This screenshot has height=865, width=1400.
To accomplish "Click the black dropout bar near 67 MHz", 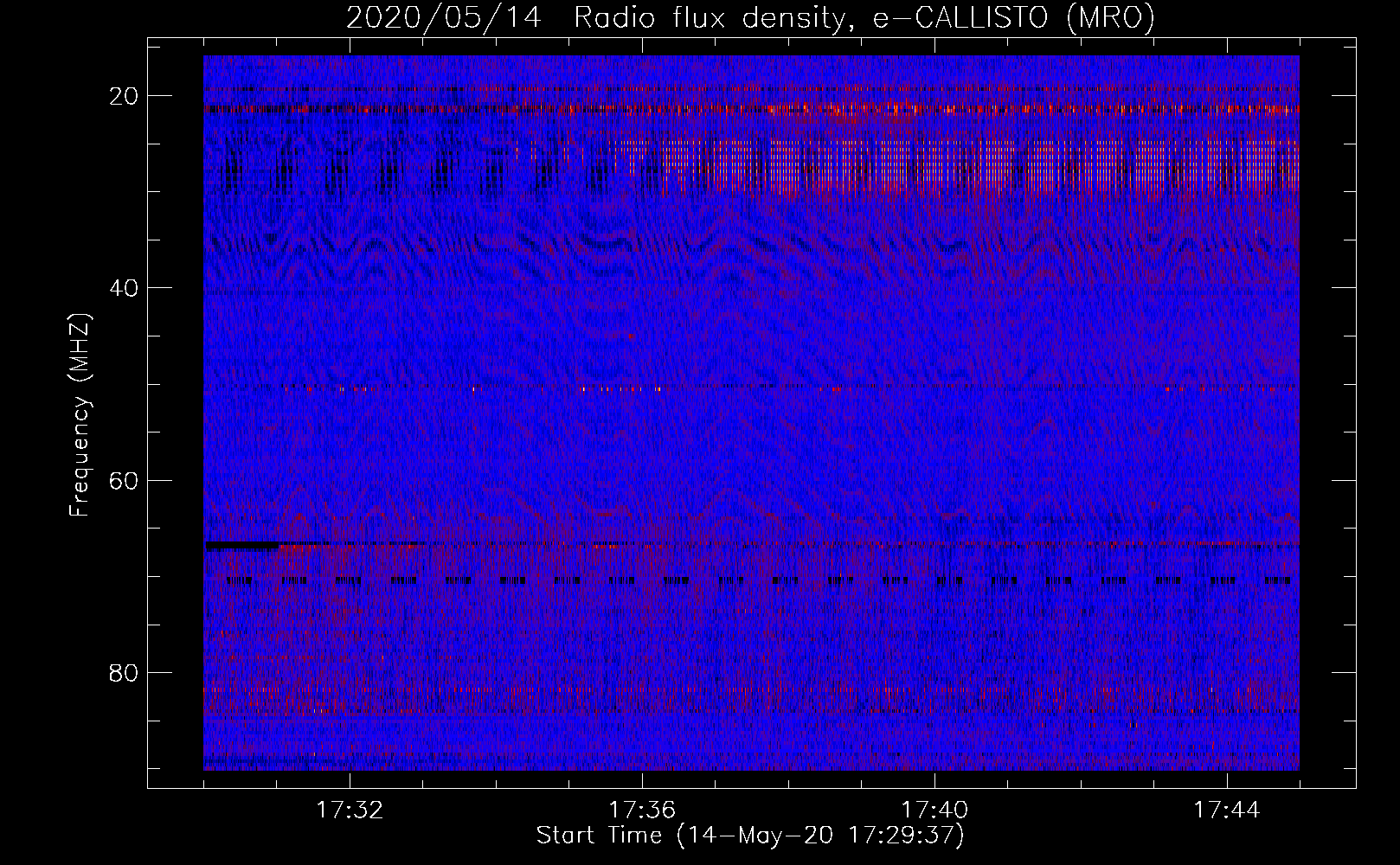I will [241, 546].
